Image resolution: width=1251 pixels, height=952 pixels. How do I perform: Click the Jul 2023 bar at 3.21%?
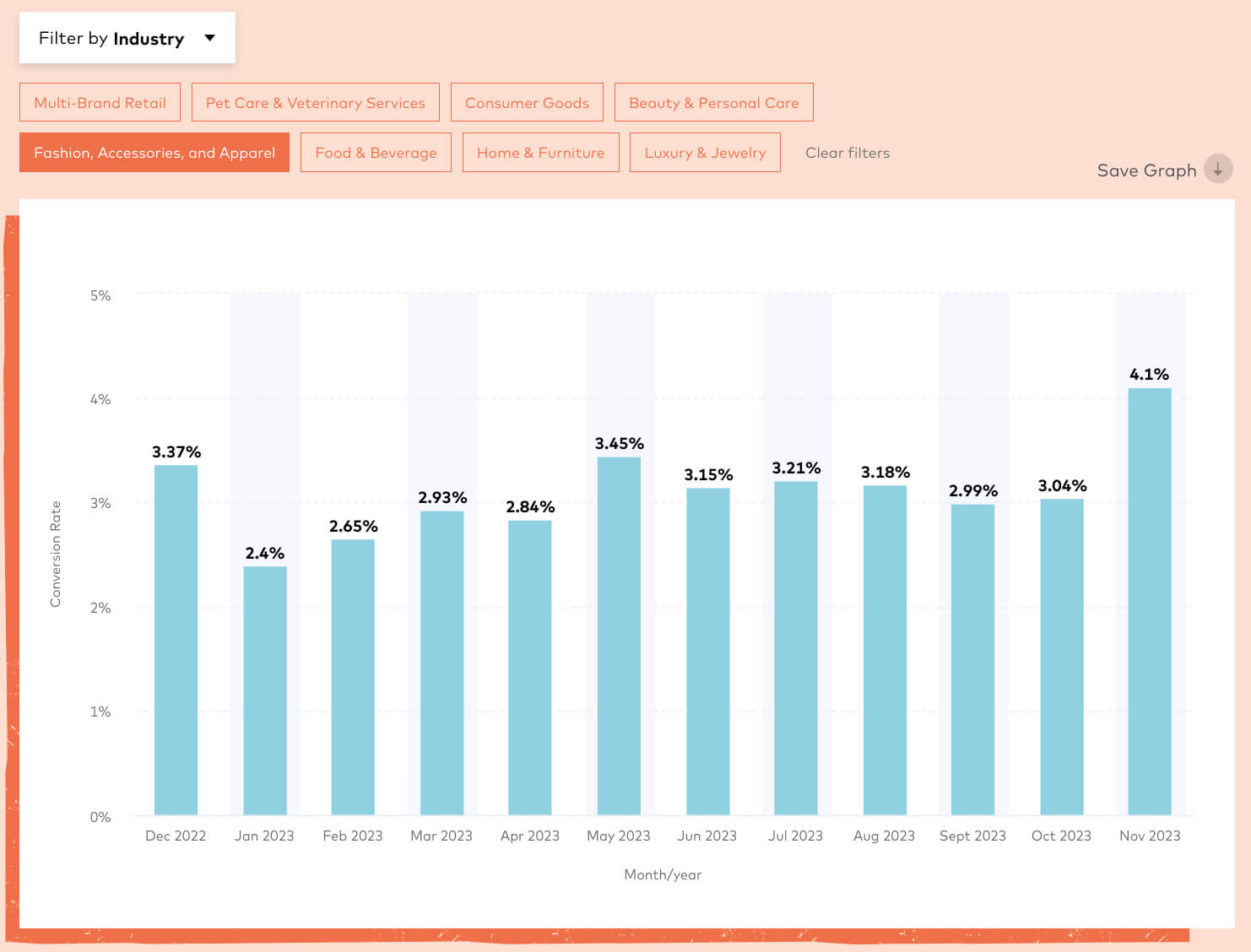795,647
